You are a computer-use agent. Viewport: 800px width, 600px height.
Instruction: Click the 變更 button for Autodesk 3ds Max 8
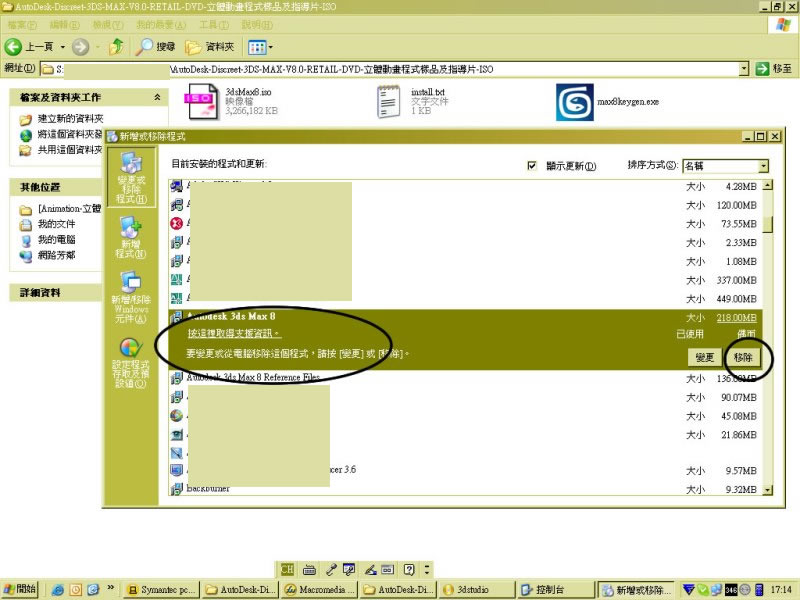click(x=705, y=358)
